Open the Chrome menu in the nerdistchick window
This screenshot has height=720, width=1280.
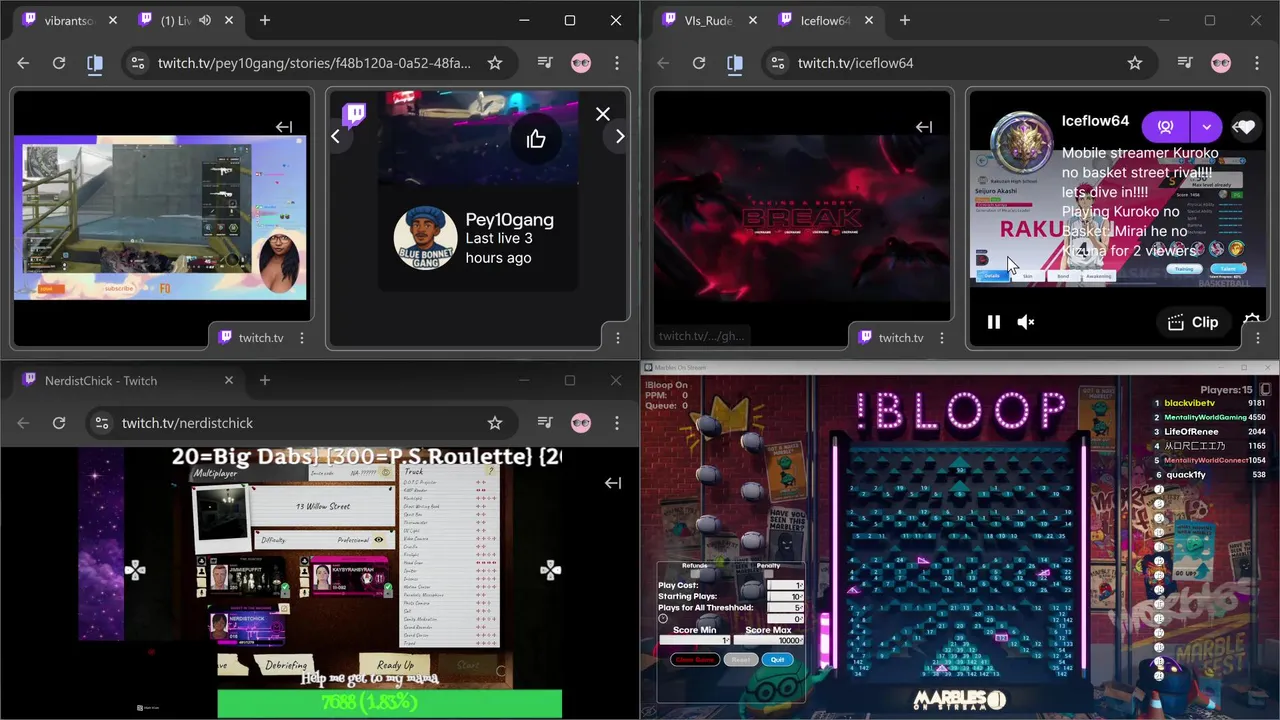click(617, 423)
